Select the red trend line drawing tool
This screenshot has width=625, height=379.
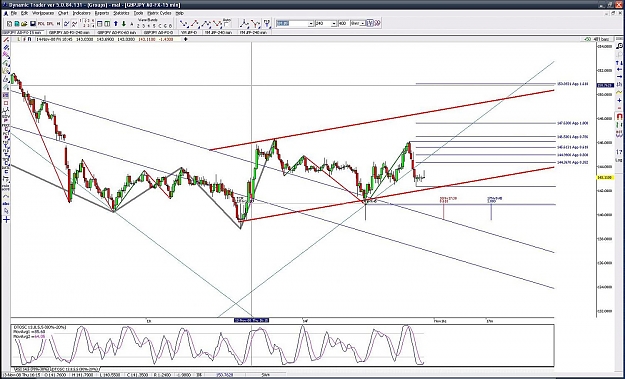pos(6,39)
